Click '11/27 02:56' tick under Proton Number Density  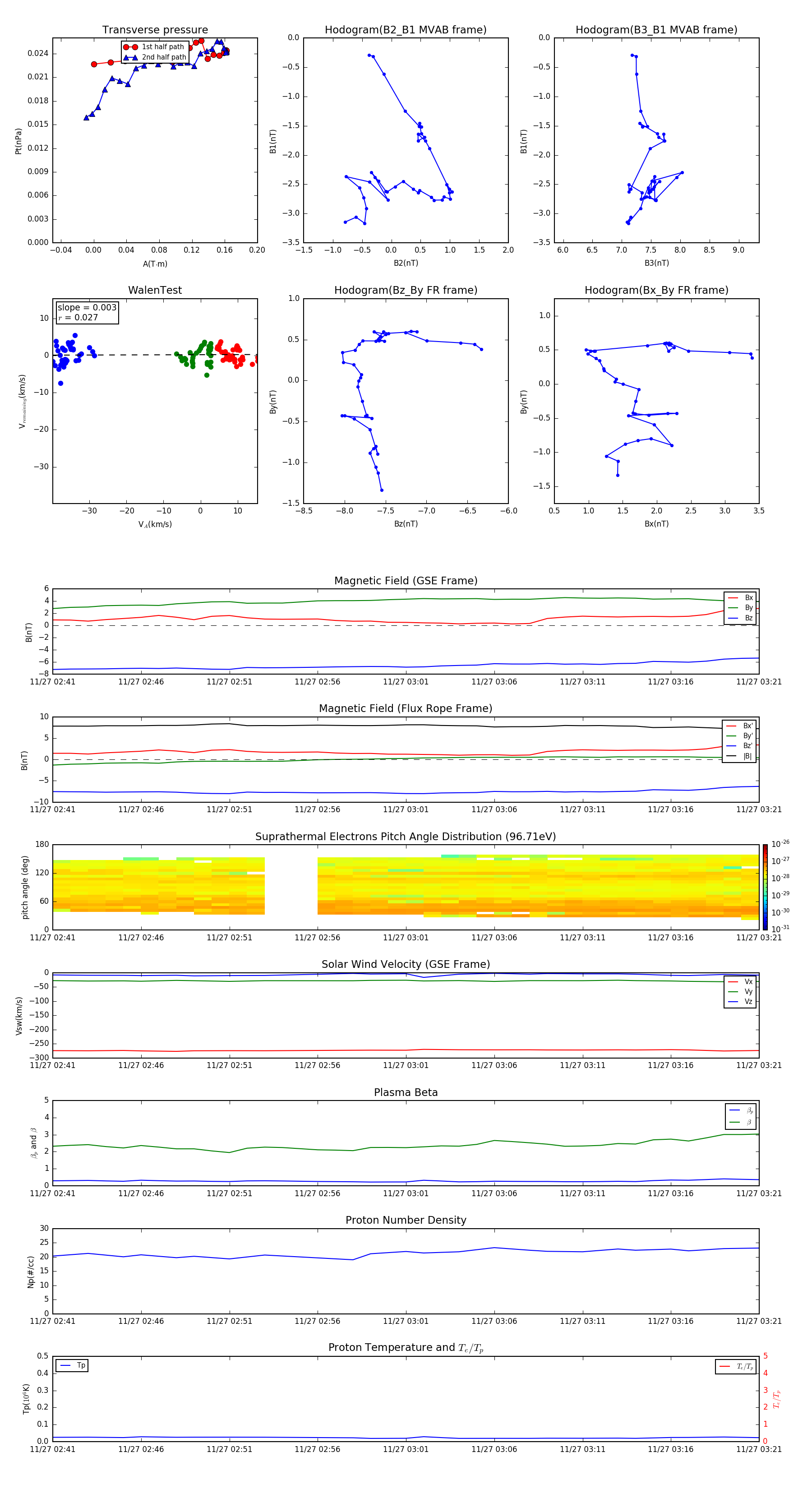coord(317,1321)
